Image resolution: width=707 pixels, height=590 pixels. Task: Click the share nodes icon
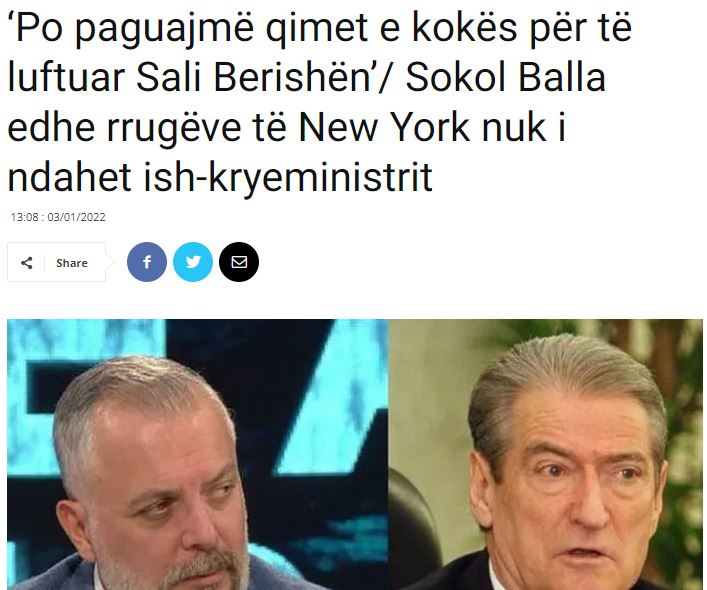[27, 263]
